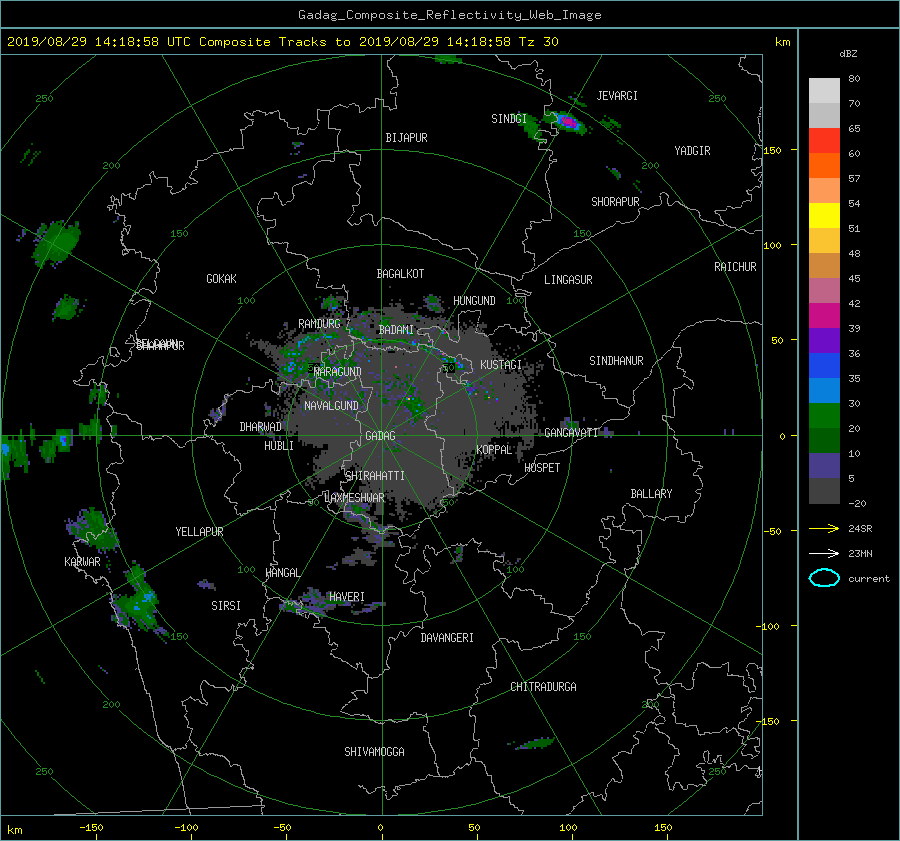Click the Gadag_Composite_Reflectivity_Web_Image title
900x841 pixels.
coord(449,15)
